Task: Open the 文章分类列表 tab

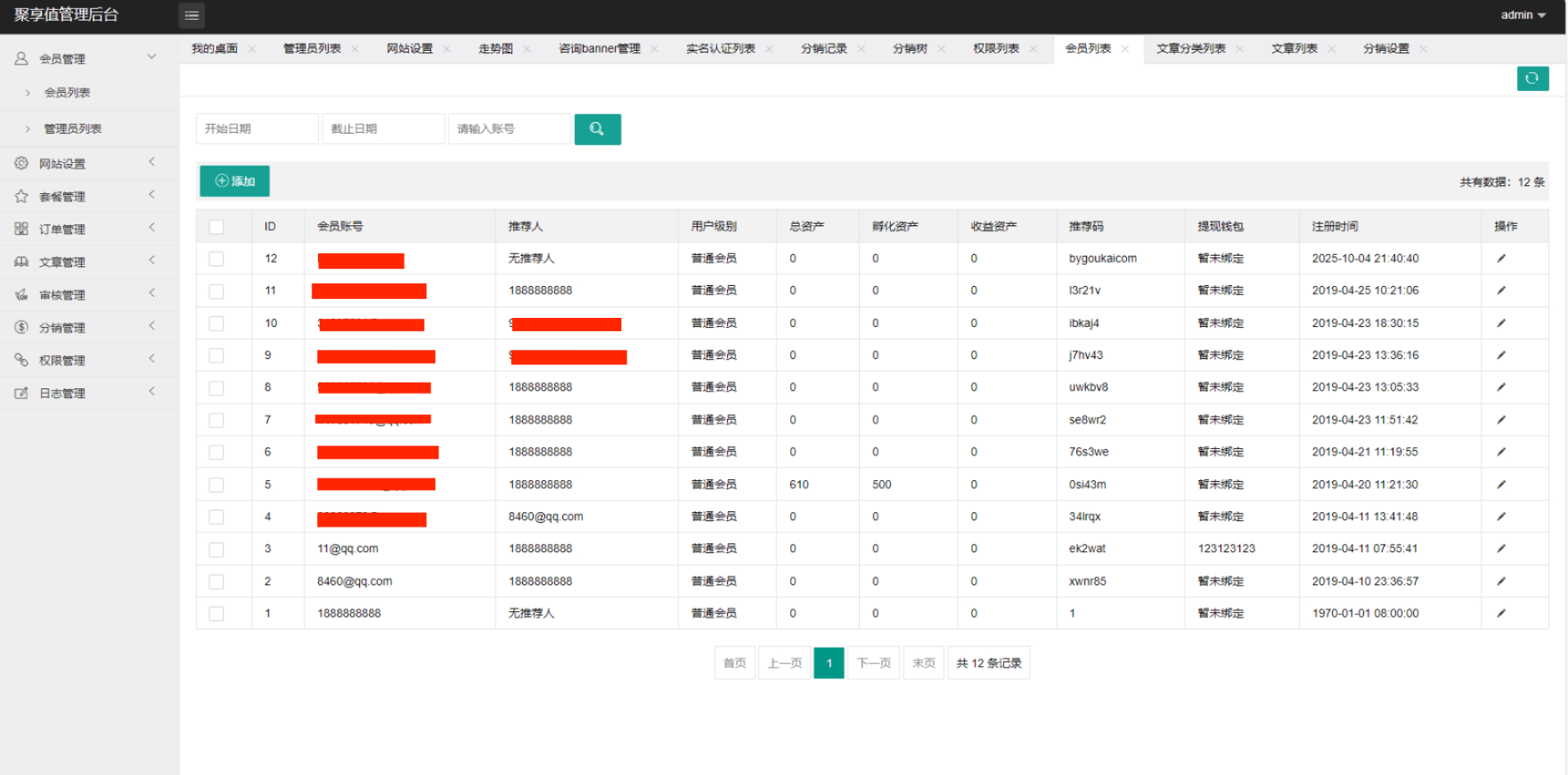Action: [x=1191, y=48]
